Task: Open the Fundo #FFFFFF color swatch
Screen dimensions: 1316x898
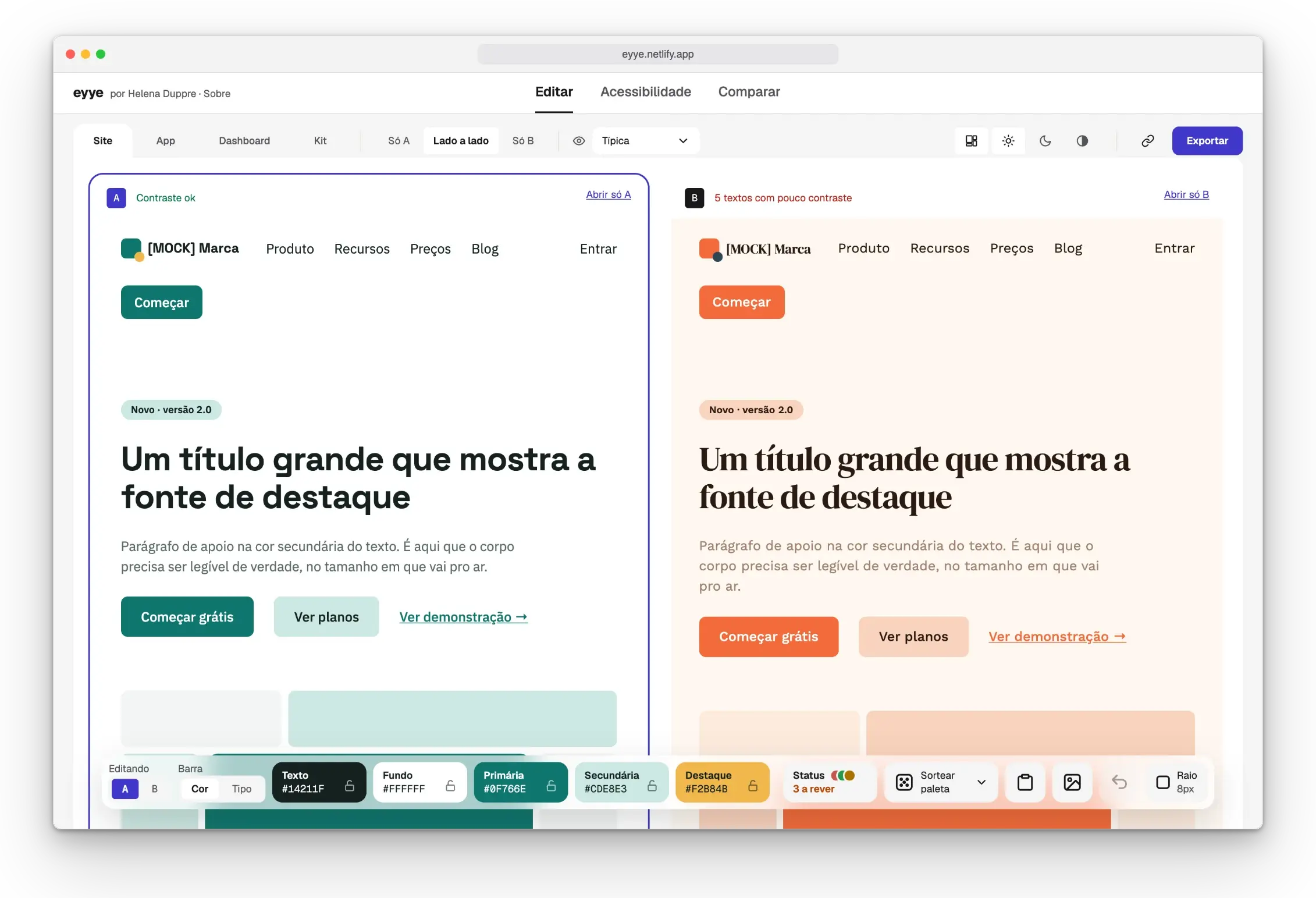Action: pos(419,782)
